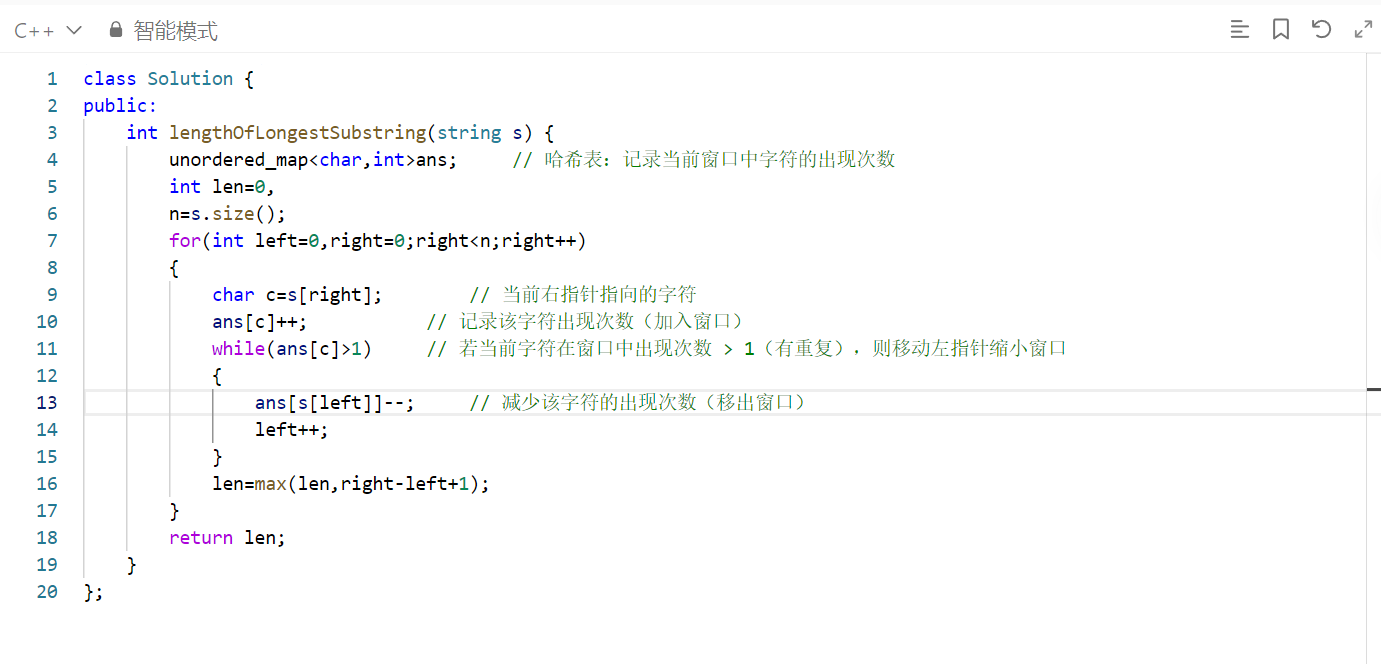Image resolution: width=1381 pixels, height=664 pixels.
Task: Click the 'left++;' statement
Action: pos(292,430)
